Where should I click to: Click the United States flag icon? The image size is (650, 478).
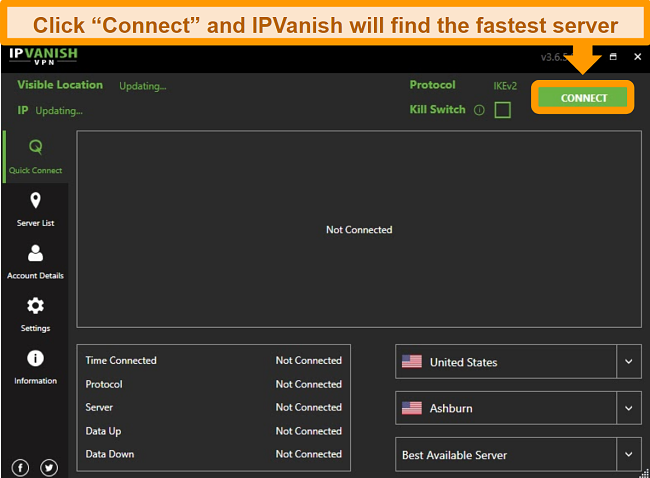412,362
